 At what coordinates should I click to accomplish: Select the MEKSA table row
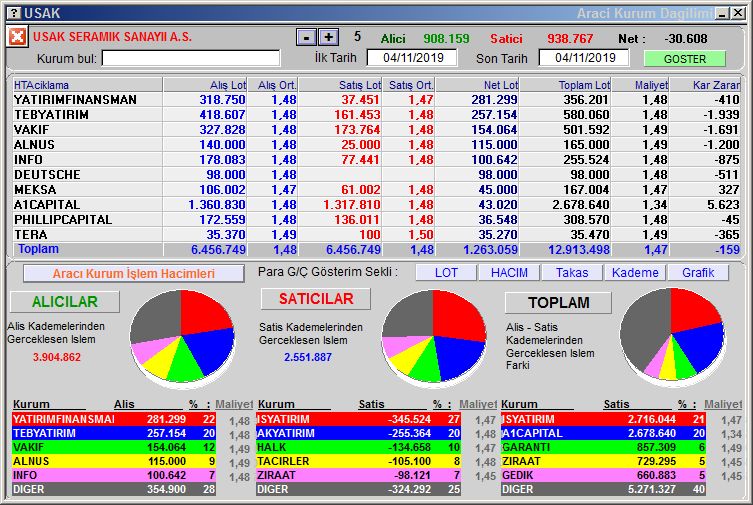(x=376, y=189)
